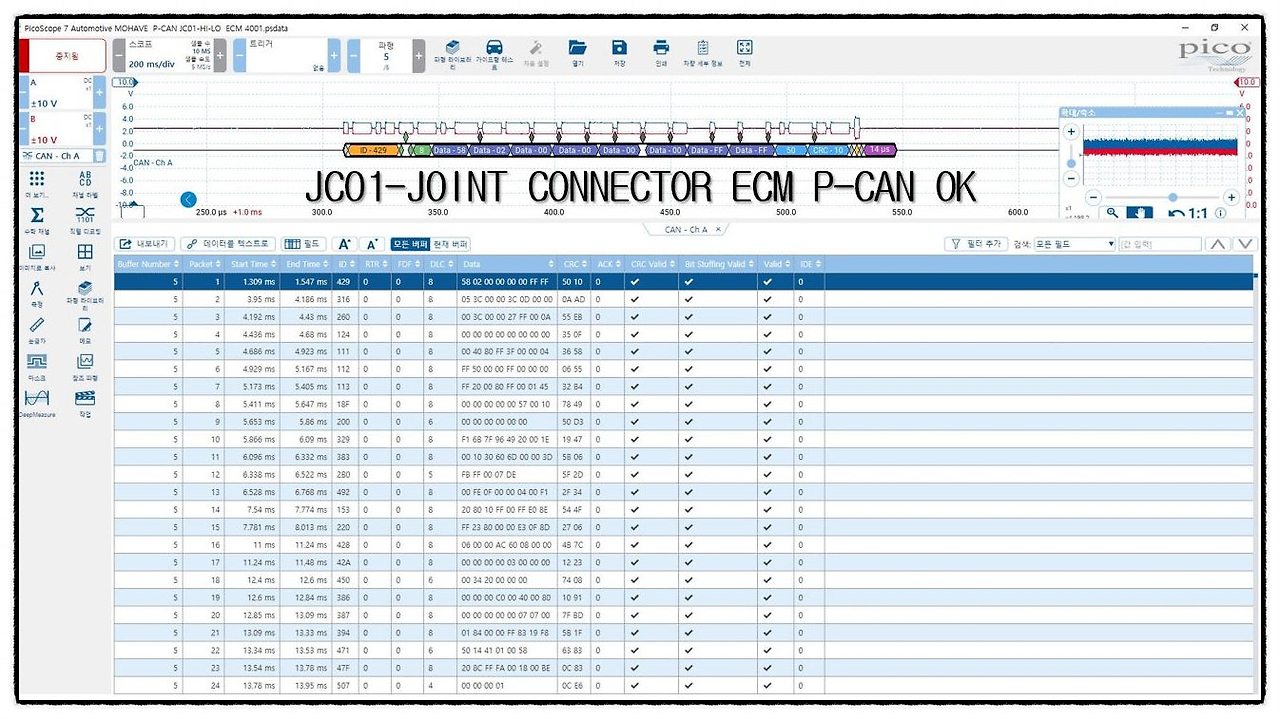
Task: Sort table by CRC Valid column
Action: tap(650, 264)
